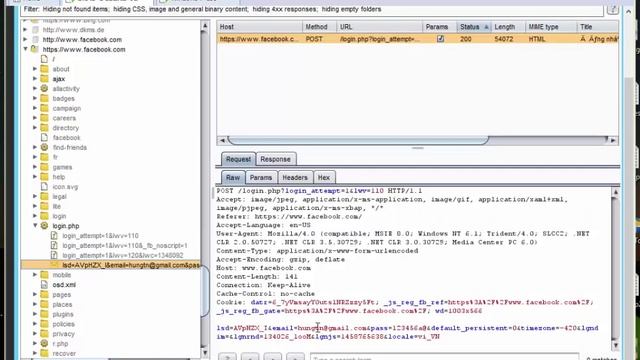This screenshot has height=360, width=640.
Task: Collapse the https://www.facebook.com tree node
Action: (26, 49)
